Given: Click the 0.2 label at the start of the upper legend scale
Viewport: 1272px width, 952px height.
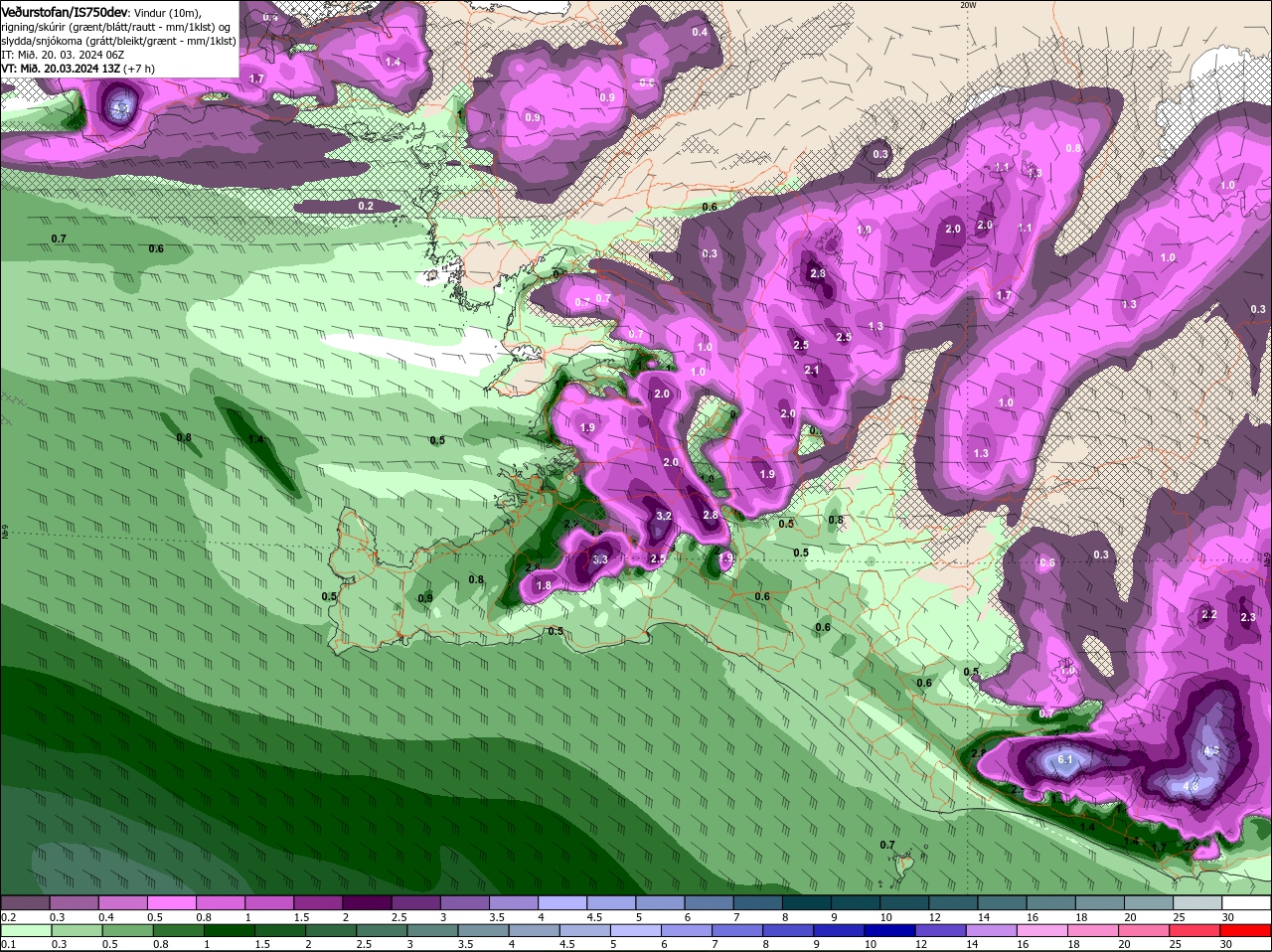Looking at the screenshot, I should coord(8,917).
